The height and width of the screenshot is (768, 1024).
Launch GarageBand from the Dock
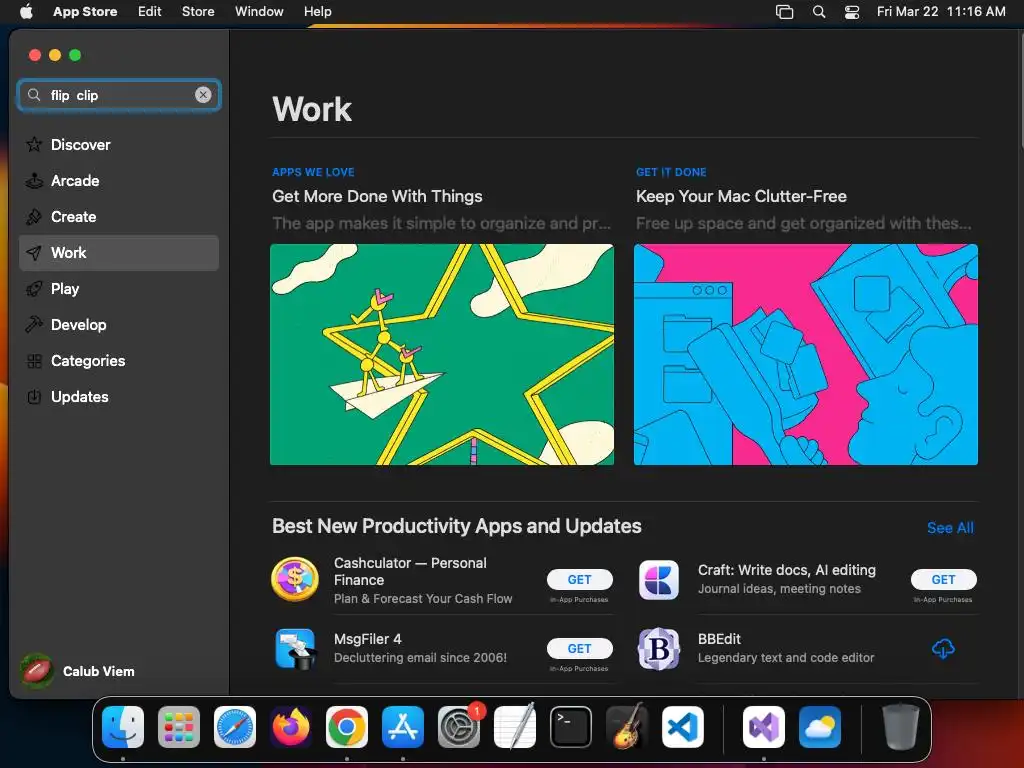coord(627,726)
